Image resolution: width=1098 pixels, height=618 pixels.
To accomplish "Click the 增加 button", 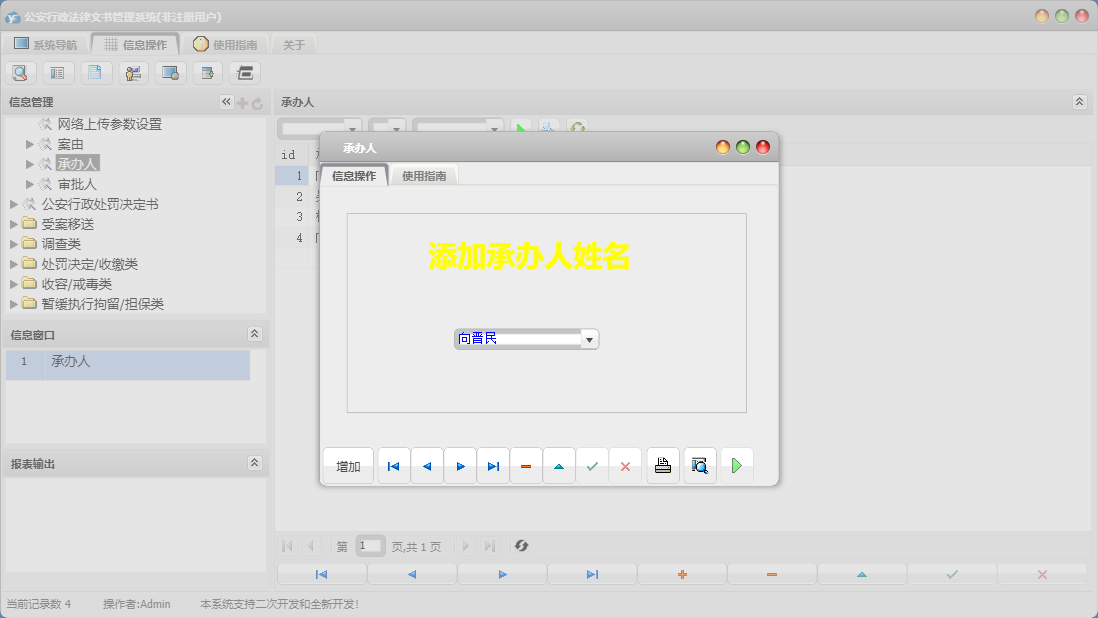I will click(348, 466).
